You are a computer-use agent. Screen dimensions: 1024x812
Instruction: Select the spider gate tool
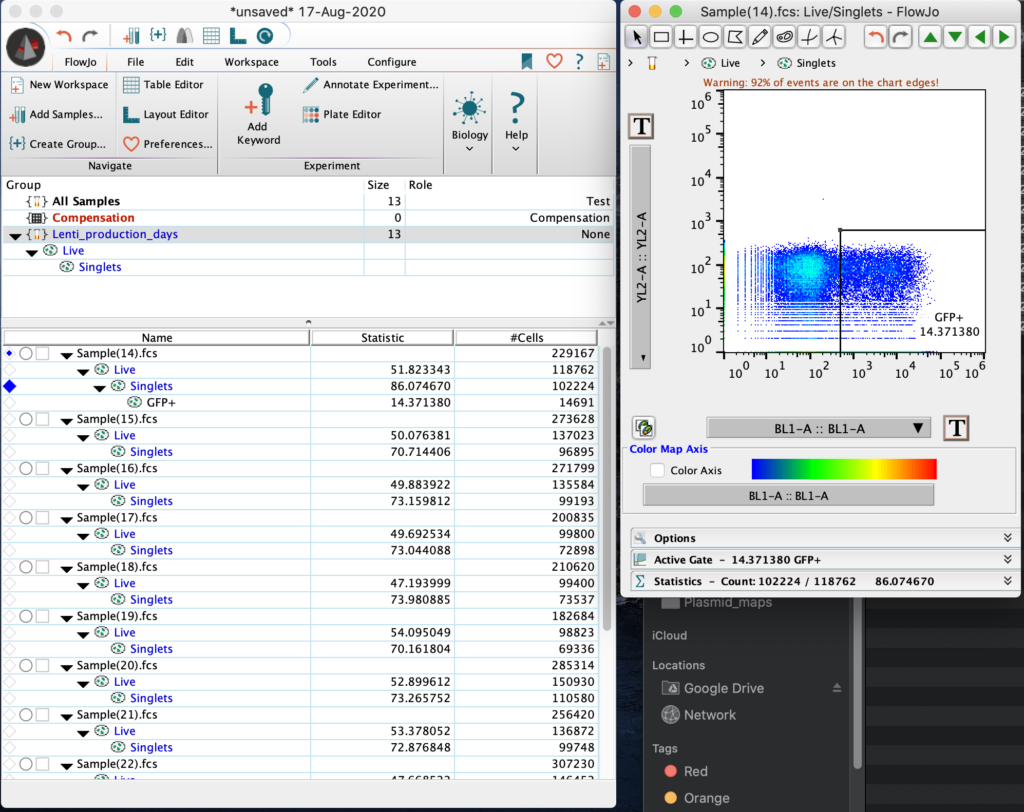click(834, 37)
